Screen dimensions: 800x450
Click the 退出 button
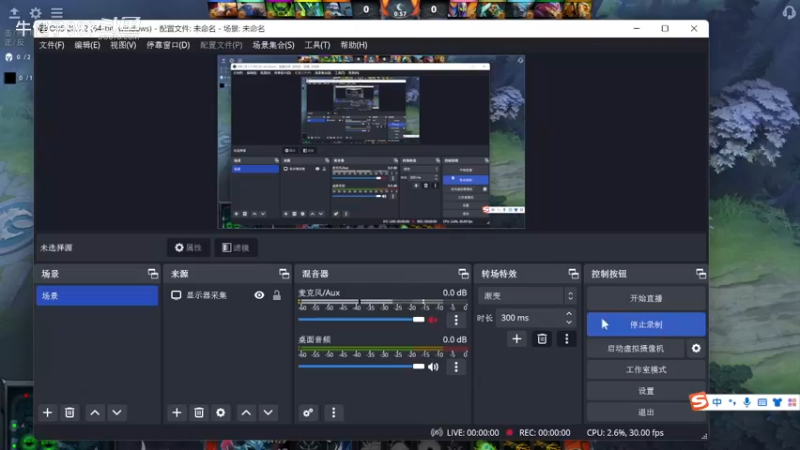click(x=646, y=412)
